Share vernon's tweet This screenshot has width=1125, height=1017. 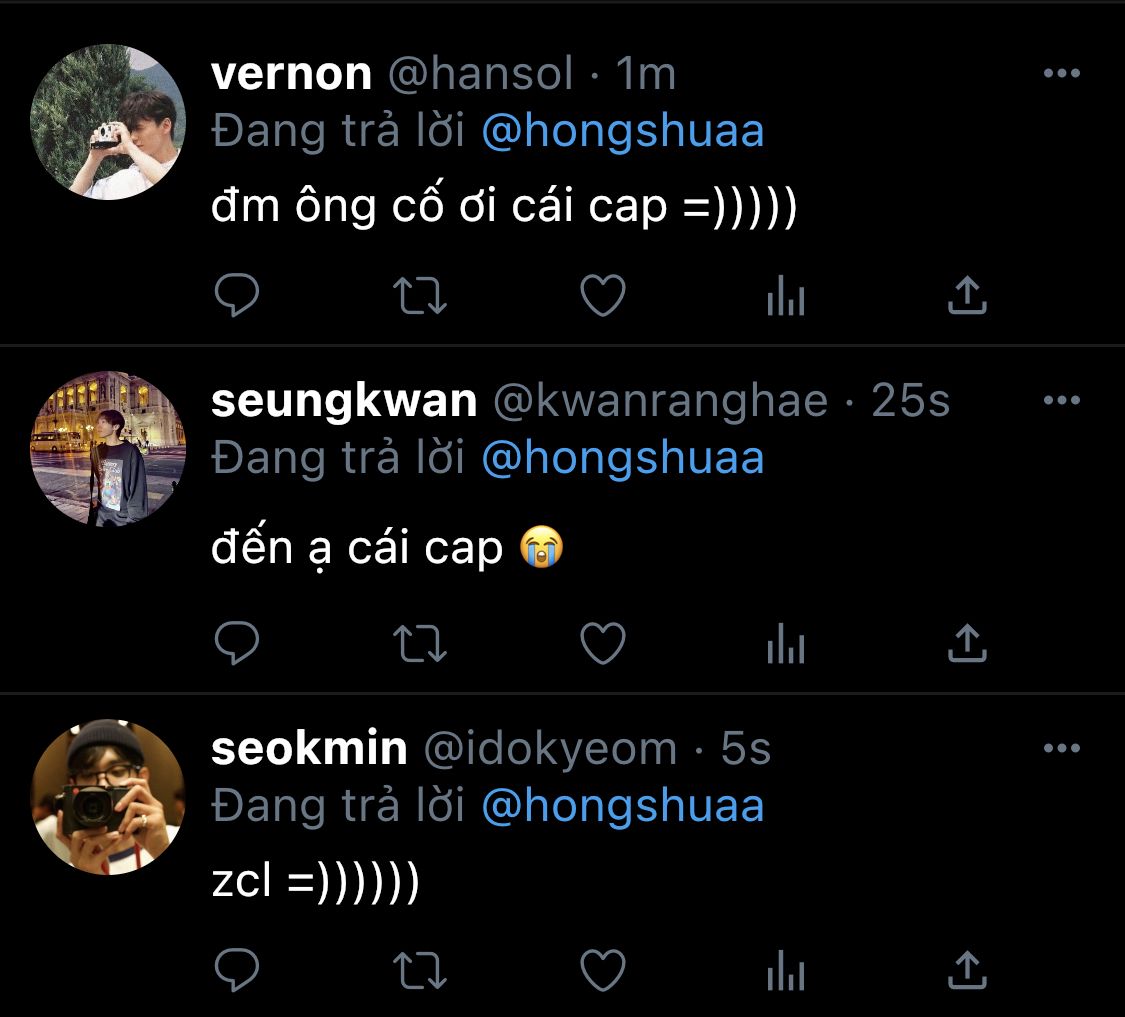pyautogui.click(x=967, y=295)
